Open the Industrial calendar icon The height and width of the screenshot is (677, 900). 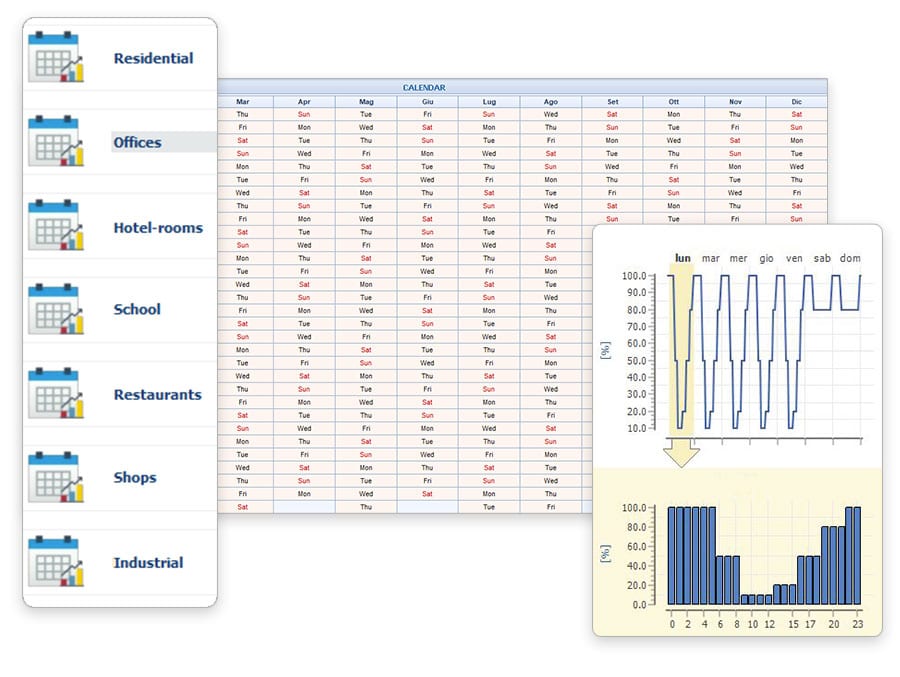(57, 561)
